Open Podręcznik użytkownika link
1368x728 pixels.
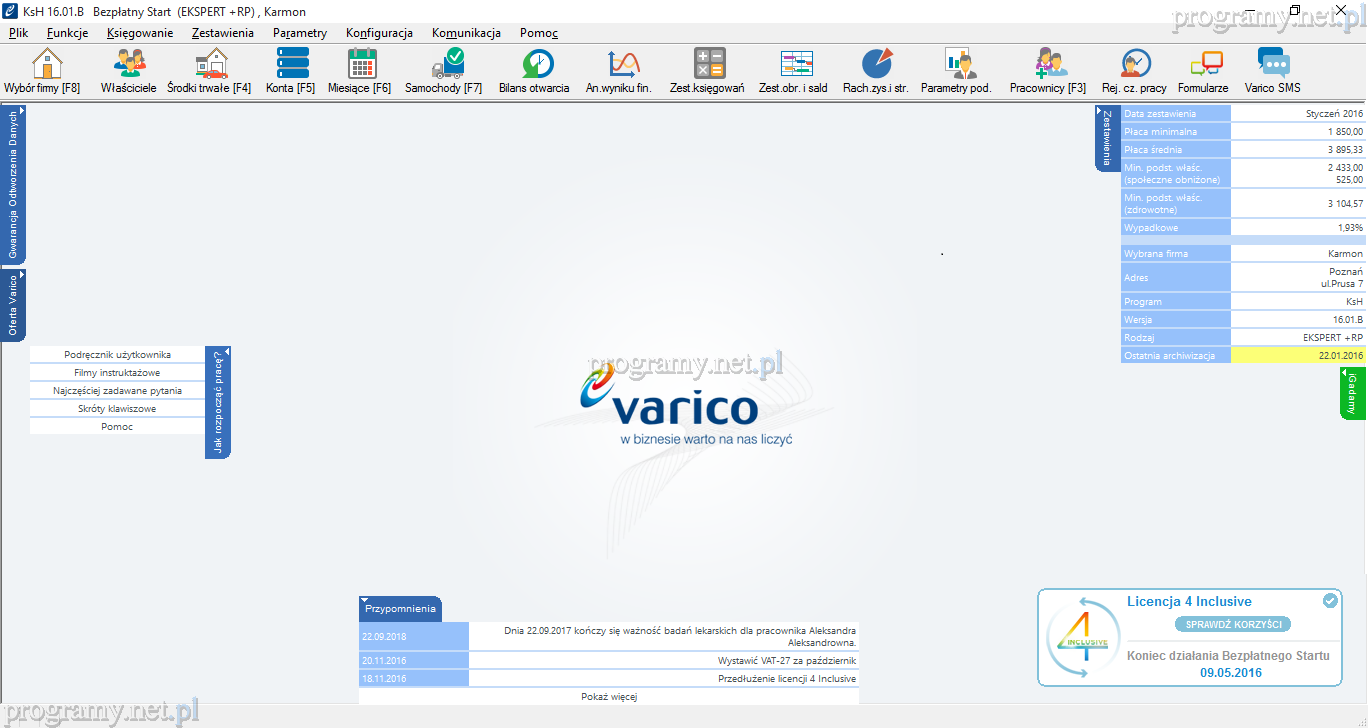coord(117,355)
